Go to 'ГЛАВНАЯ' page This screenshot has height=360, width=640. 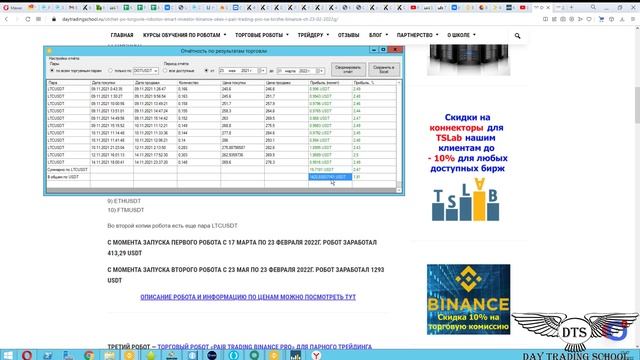(x=122, y=35)
